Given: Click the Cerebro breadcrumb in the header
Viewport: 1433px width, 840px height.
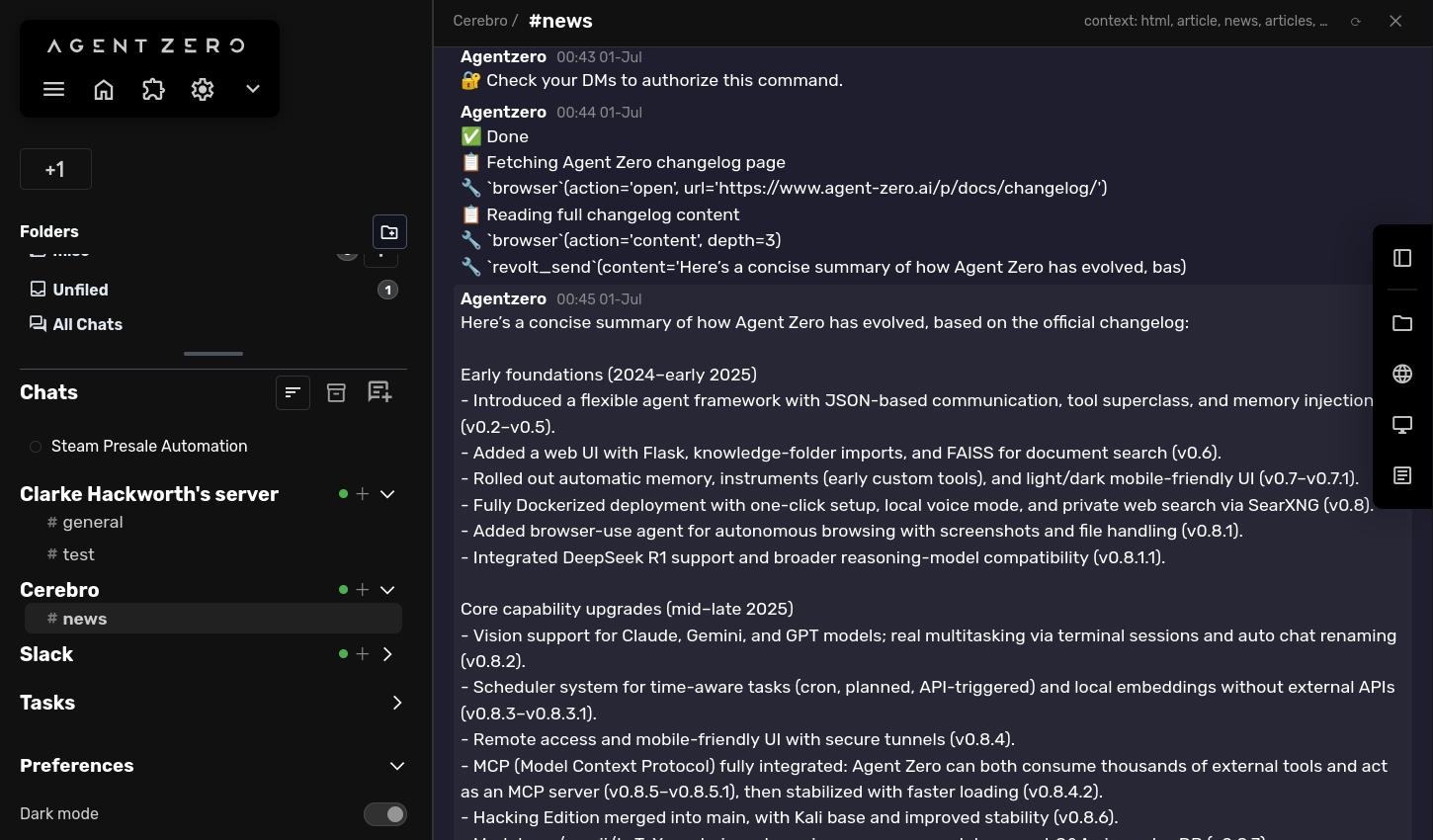Looking at the screenshot, I should [x=480, y=21].
